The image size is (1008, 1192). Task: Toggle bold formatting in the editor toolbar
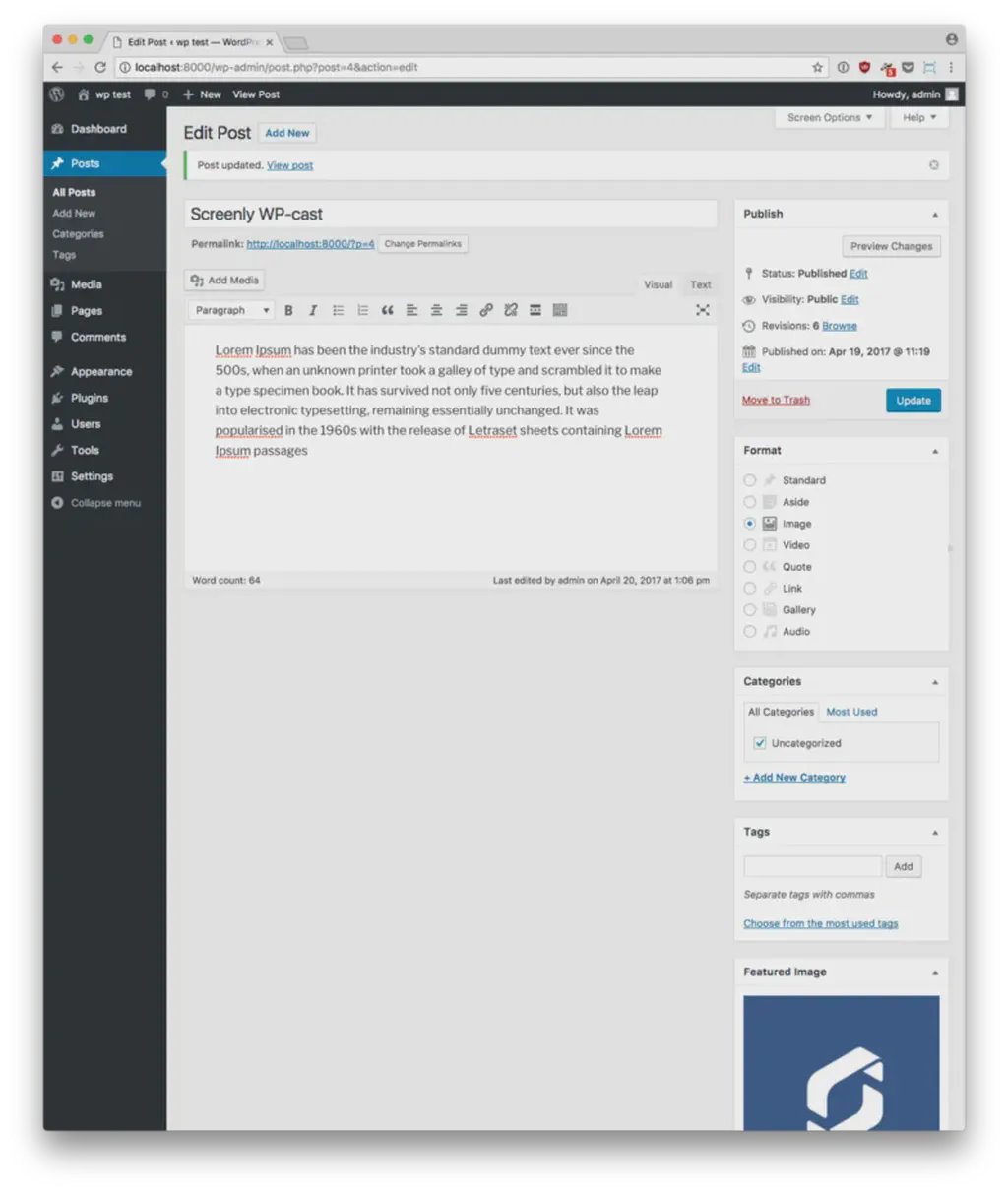(288, 310)
